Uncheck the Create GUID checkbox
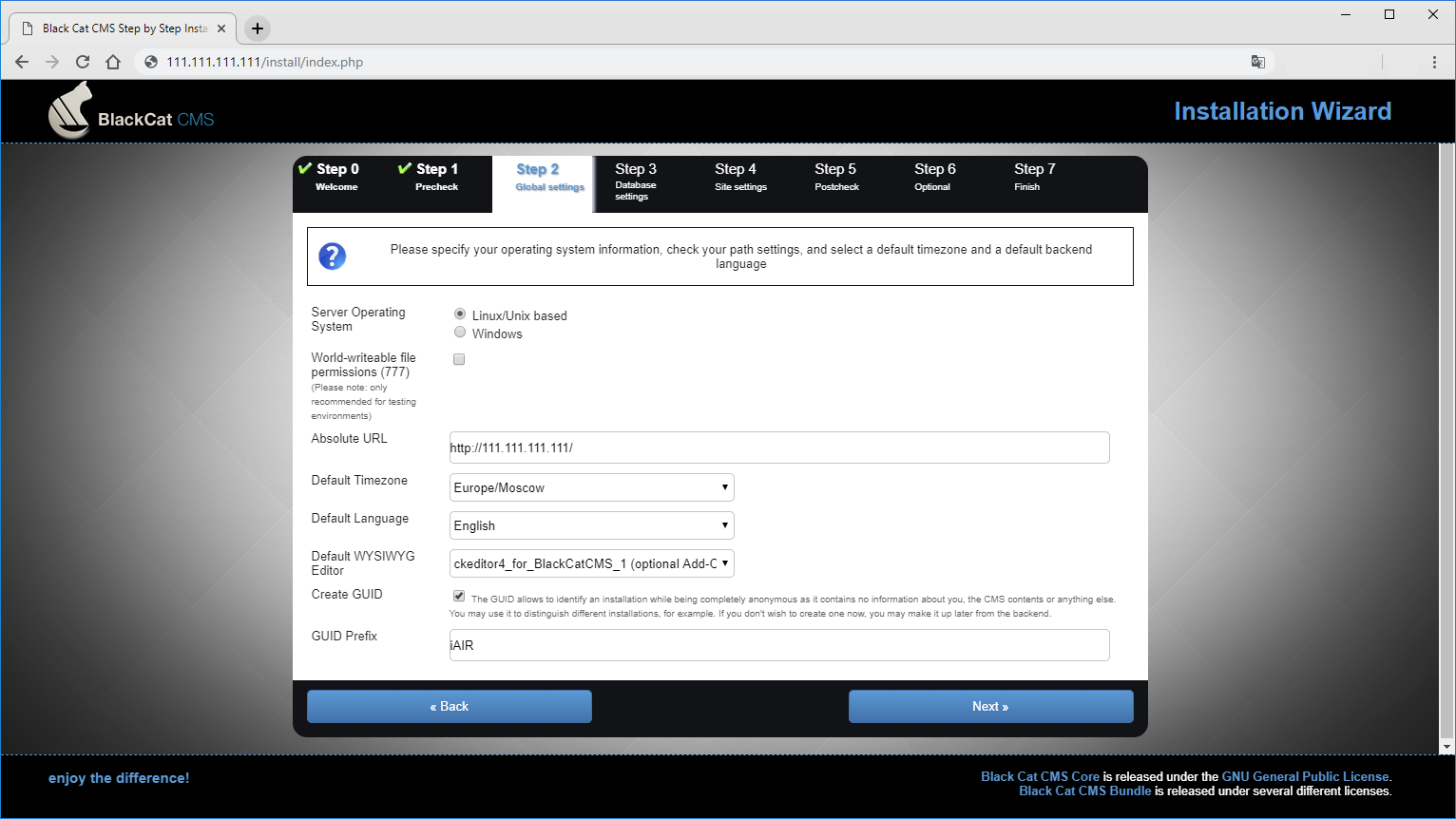Image resolution: width=1456 pixels, height=819 pixels. pyautogui.click(x=459, y=596)
